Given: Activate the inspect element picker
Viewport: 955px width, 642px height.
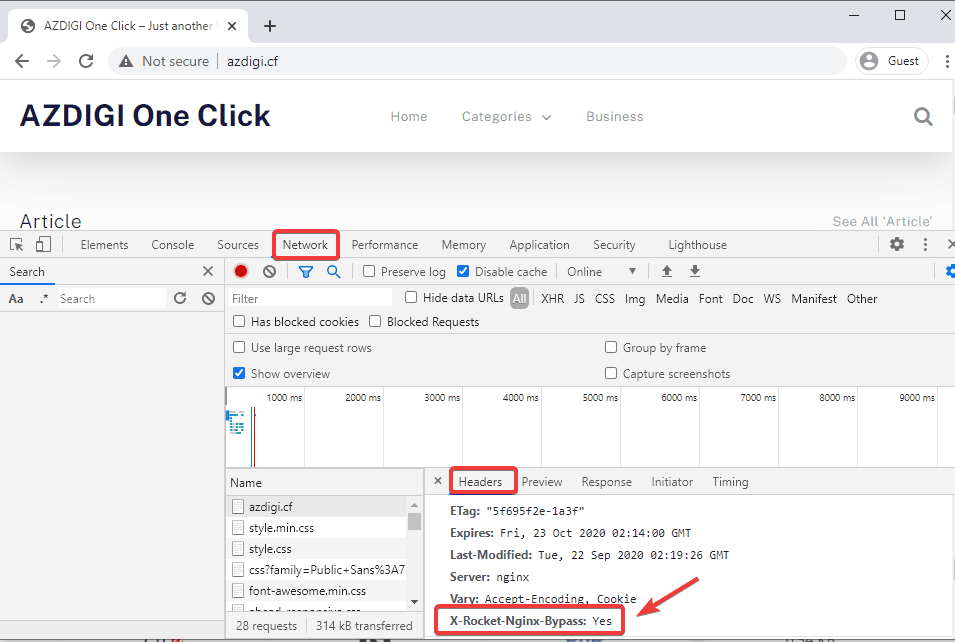Looking at the screenshot, I should (17, 245).
